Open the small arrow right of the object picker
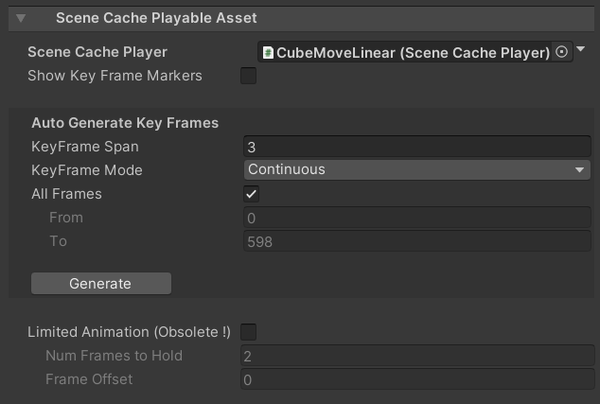The width and height of the screenshot is (600, 404). click(582, 49)
